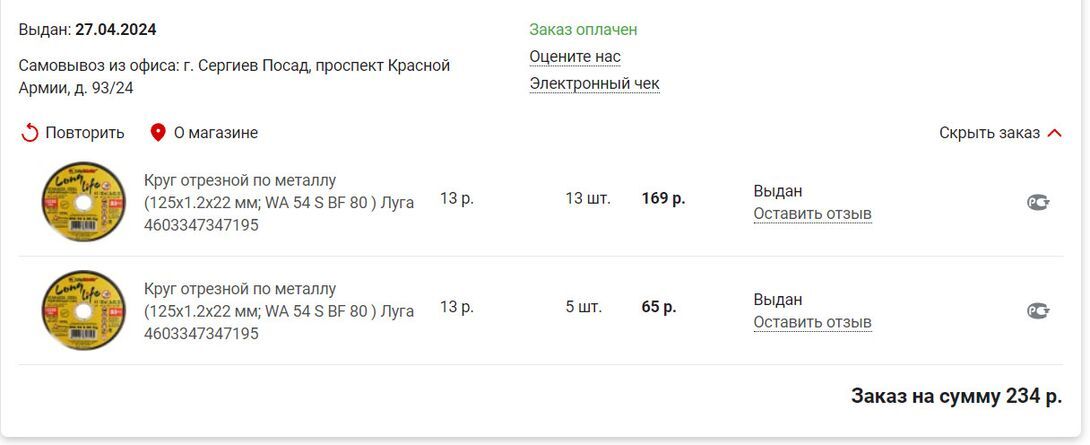Click certification mark icon in first product row
Image resolution: width=1090 pixels, height=445 pixels.
coord(1038,202)
